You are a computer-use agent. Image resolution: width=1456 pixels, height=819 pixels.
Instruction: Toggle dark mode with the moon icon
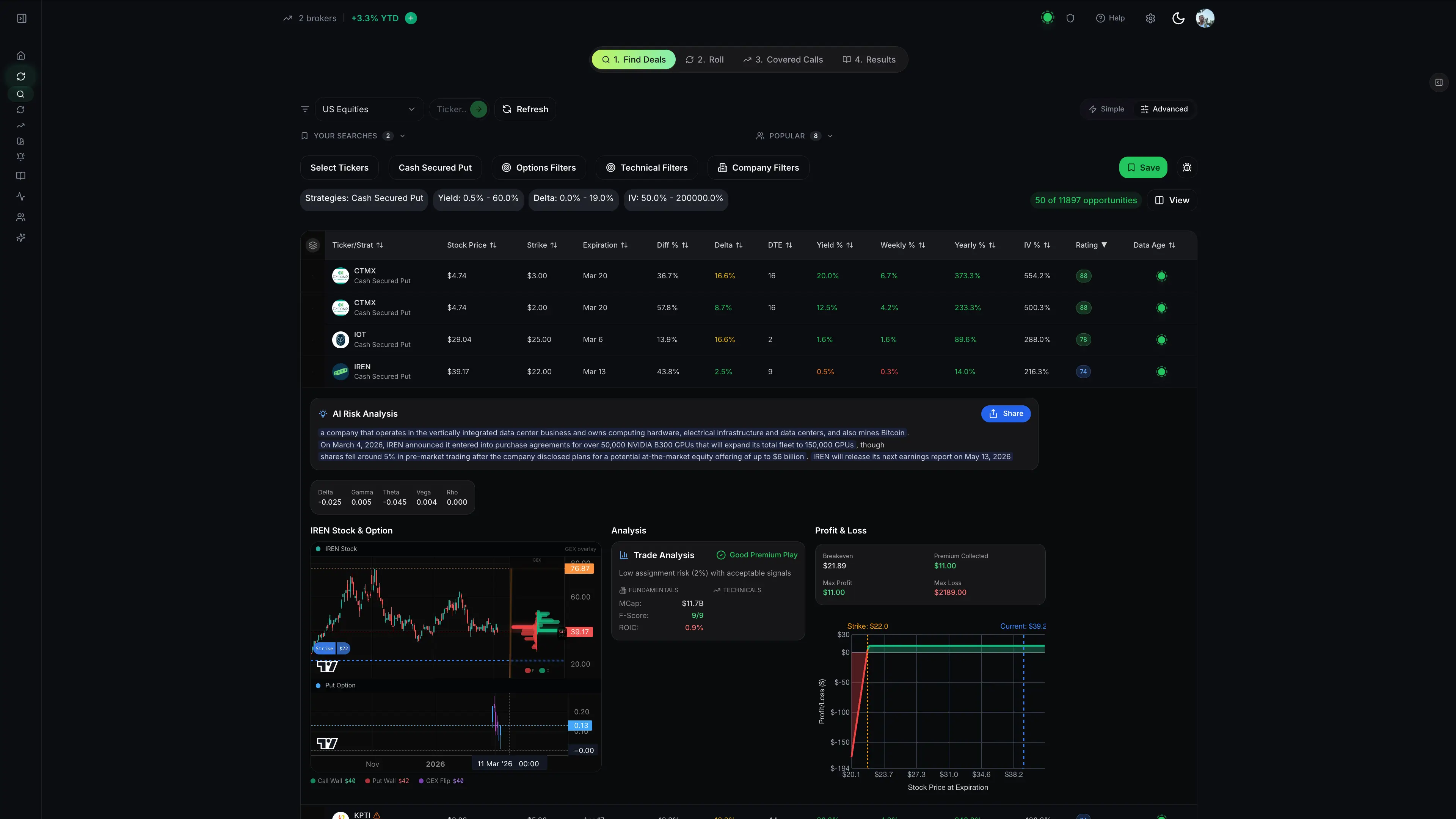[1178, 18]
